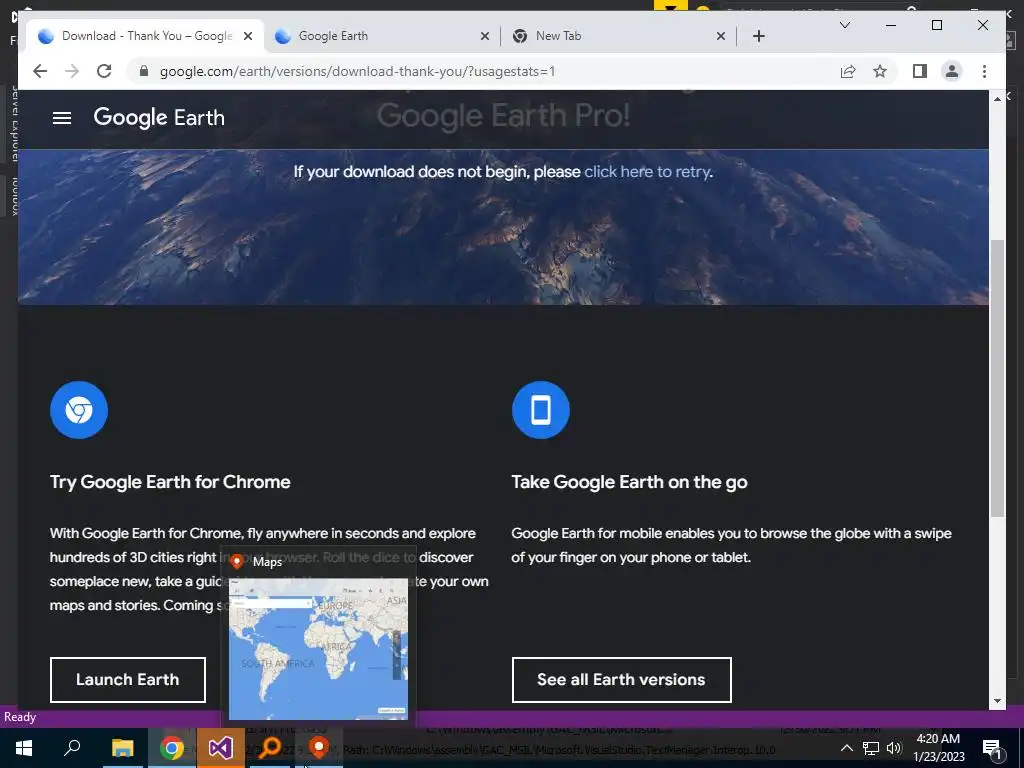Click the page scroll down arrow
This screenshot has height=768, width=1024.
[x=997, y=701]
